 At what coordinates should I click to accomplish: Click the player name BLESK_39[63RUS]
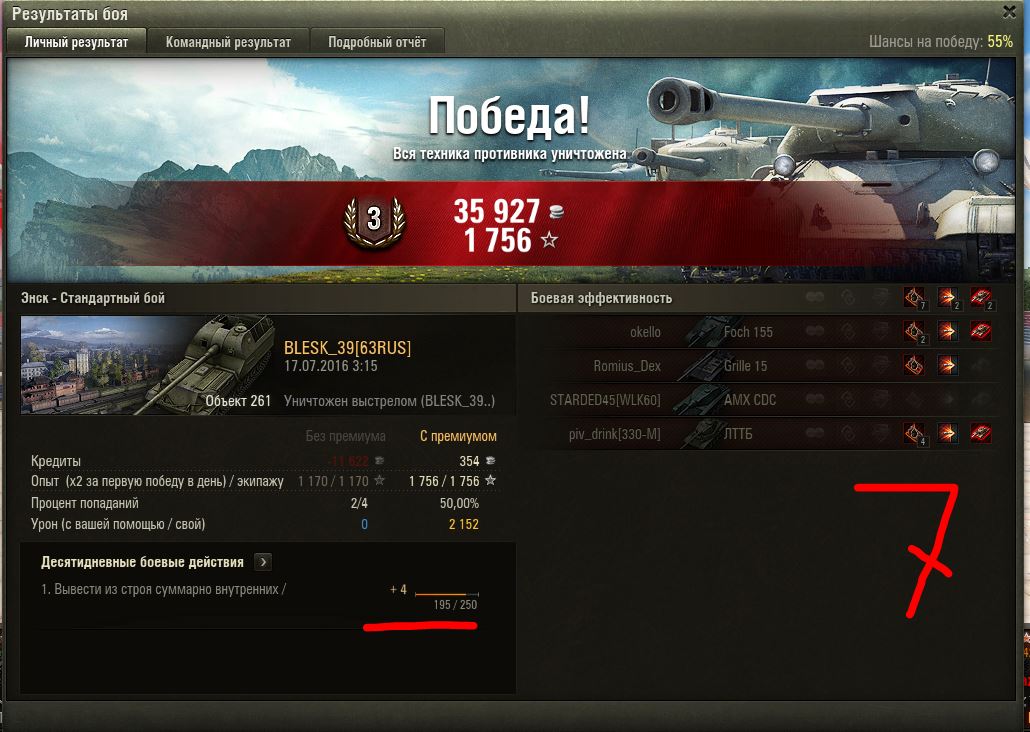pyautogui.click(x=347, y=348)
